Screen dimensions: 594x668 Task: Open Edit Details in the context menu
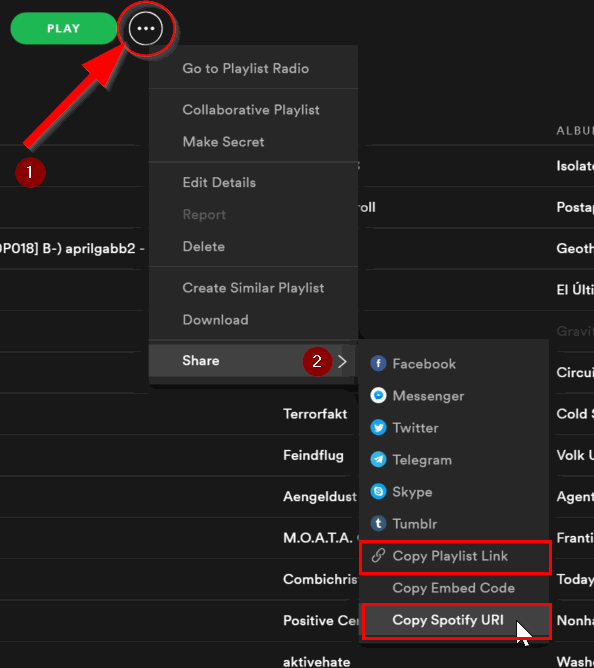pyautogui.click(x=219, y=182)
